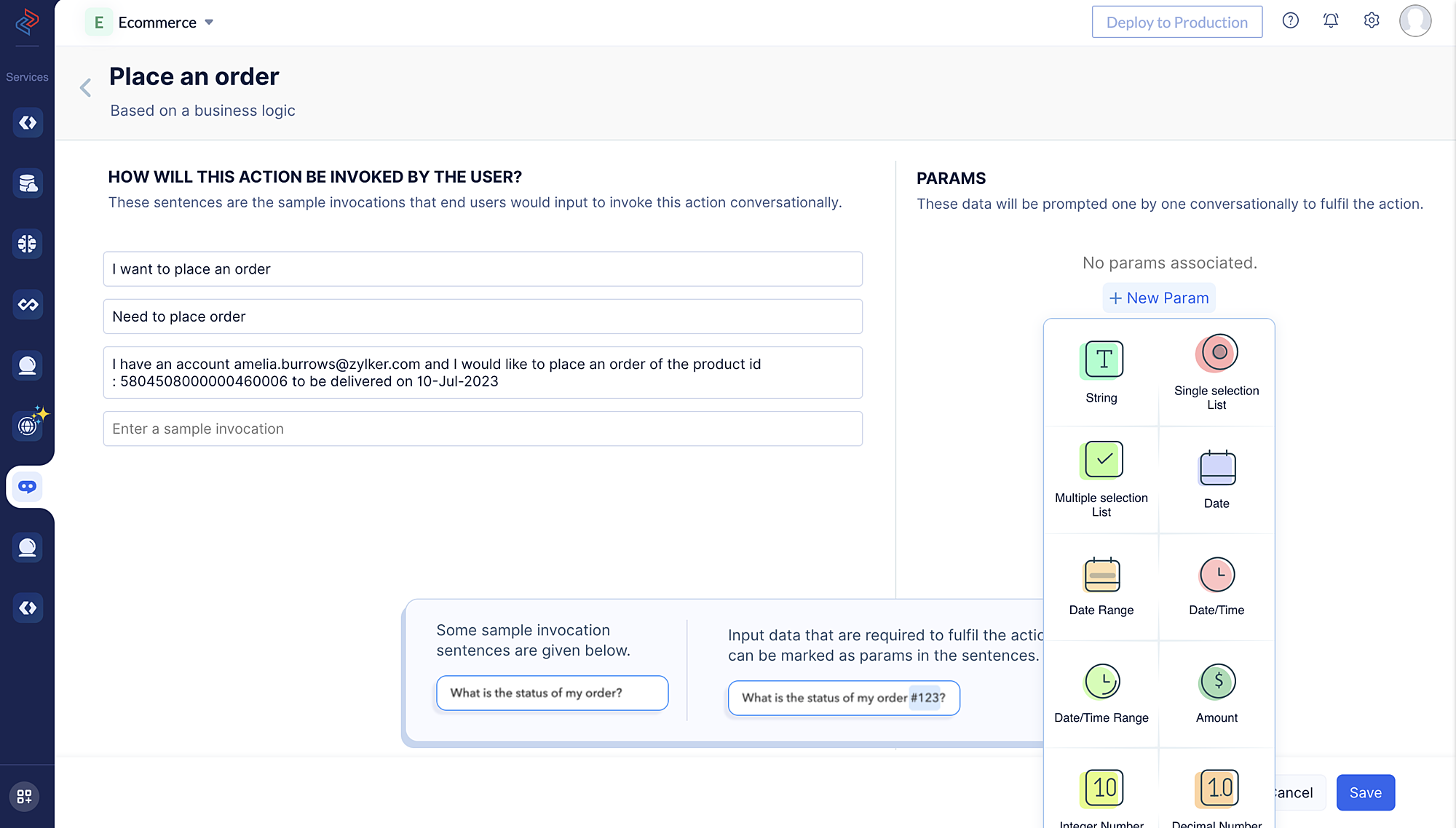Click the empty sample invocation field
Screen dimensions: 1456x828
click(483, 429)
